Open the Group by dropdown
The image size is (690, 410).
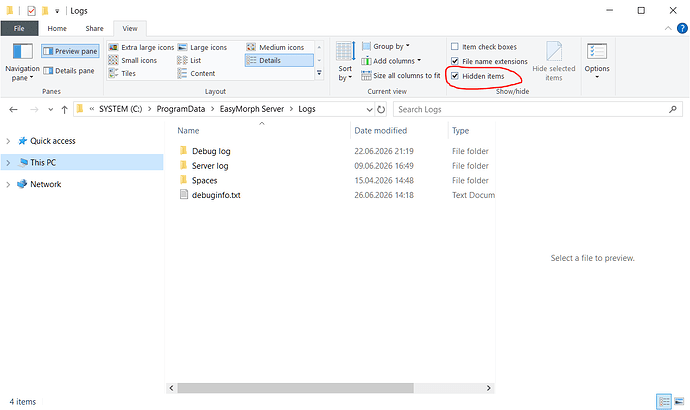point(386,46)
